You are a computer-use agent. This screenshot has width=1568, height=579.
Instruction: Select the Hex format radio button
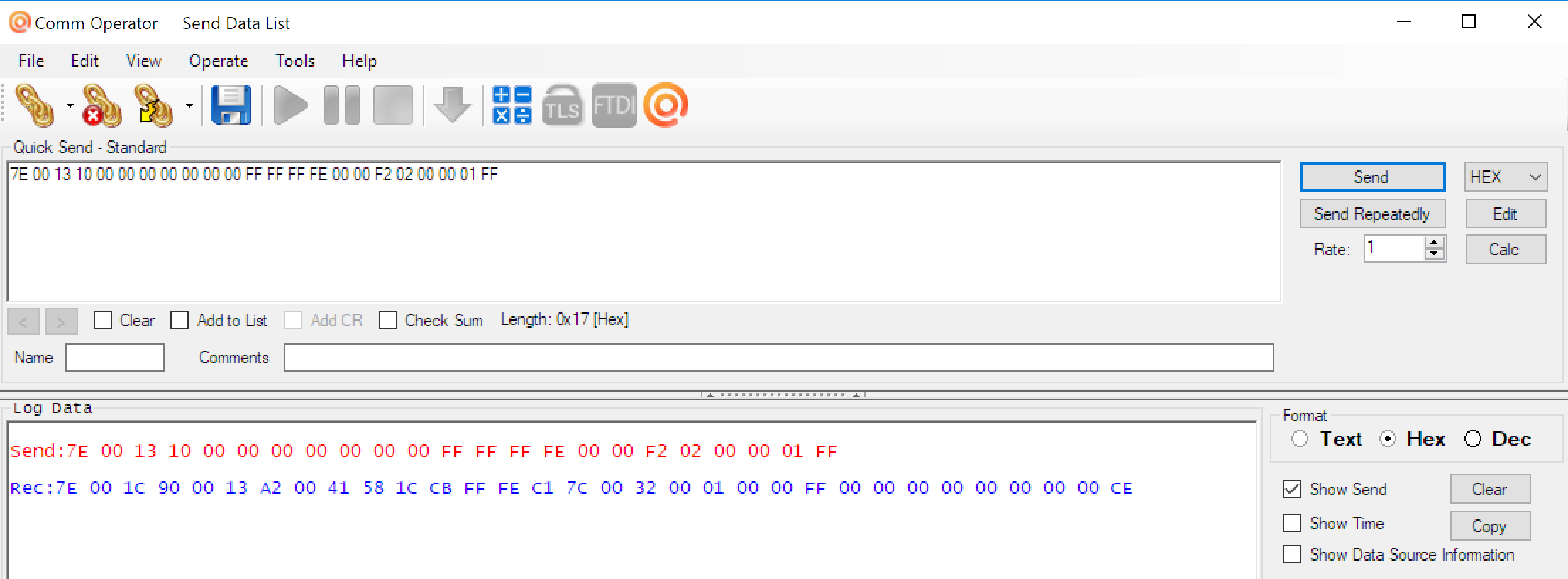1388,439
